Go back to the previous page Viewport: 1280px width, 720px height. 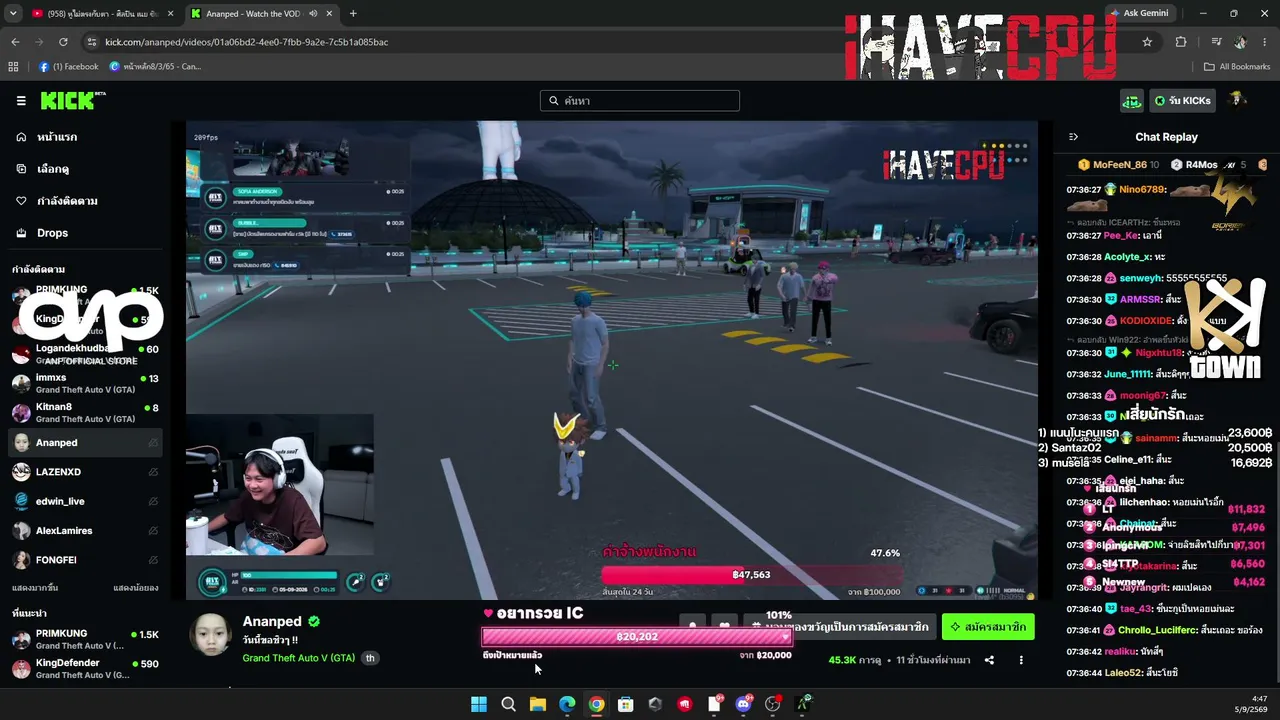(x=15, y=42)
